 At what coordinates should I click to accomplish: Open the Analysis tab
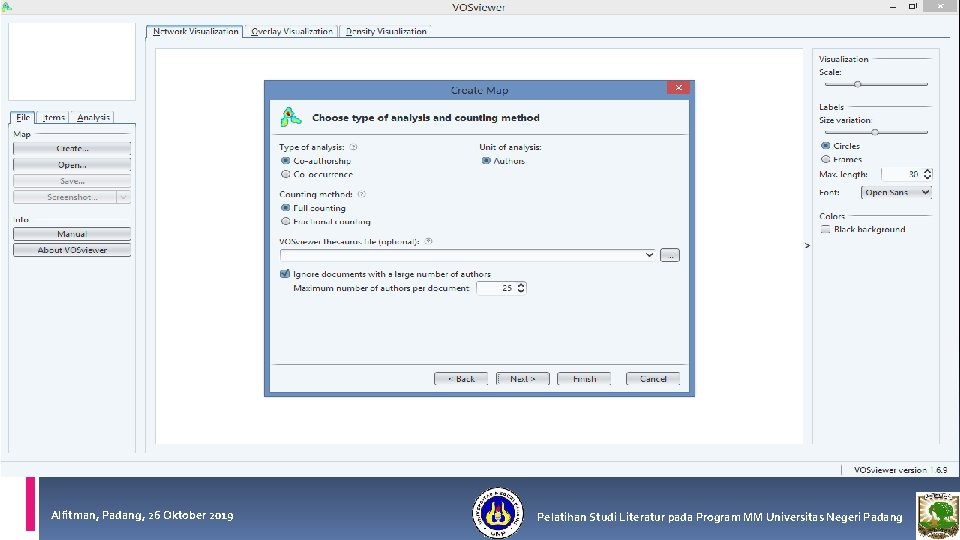point(93,117)
